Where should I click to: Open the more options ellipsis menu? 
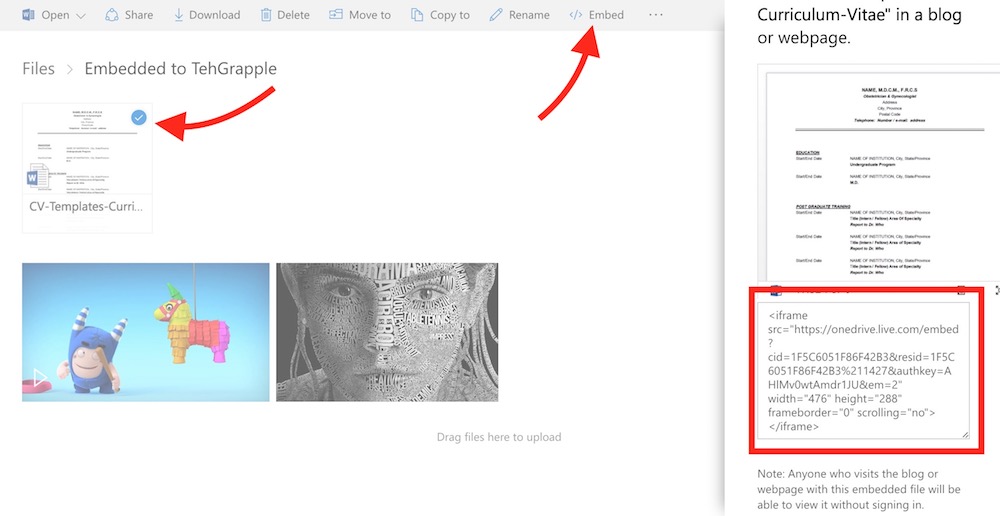click(x=656, y=15)
